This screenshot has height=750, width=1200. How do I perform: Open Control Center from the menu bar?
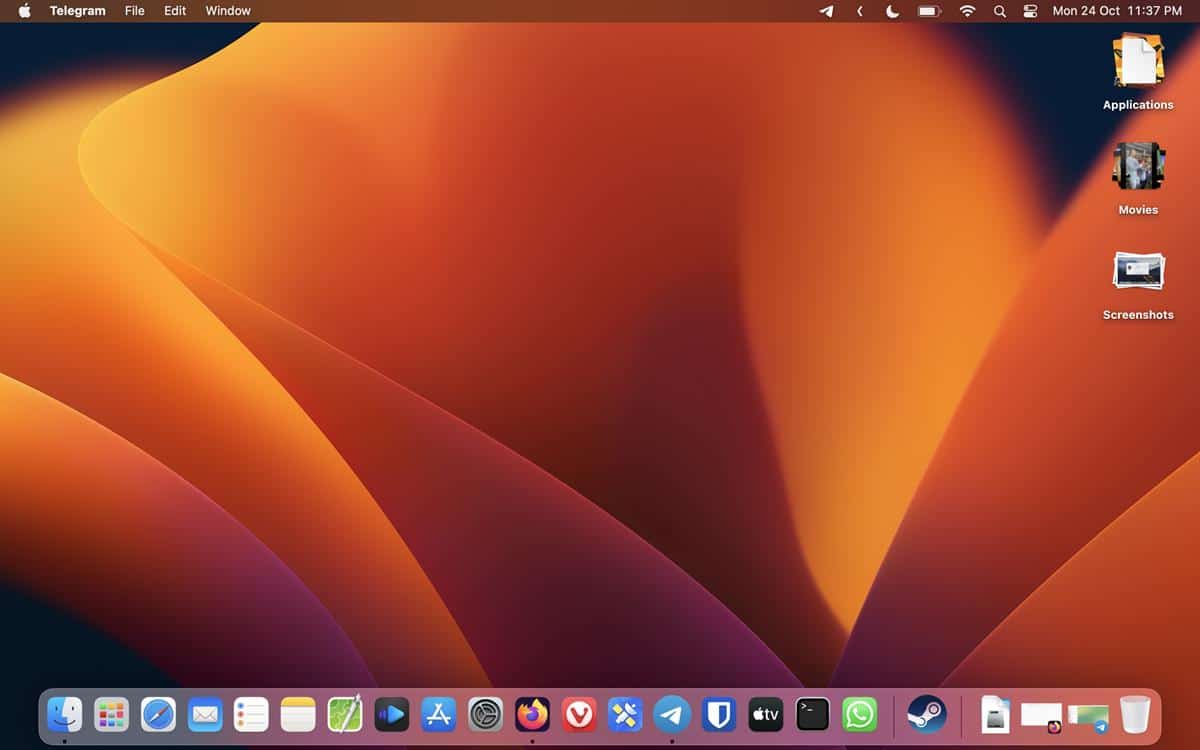tap(1030, 11)
